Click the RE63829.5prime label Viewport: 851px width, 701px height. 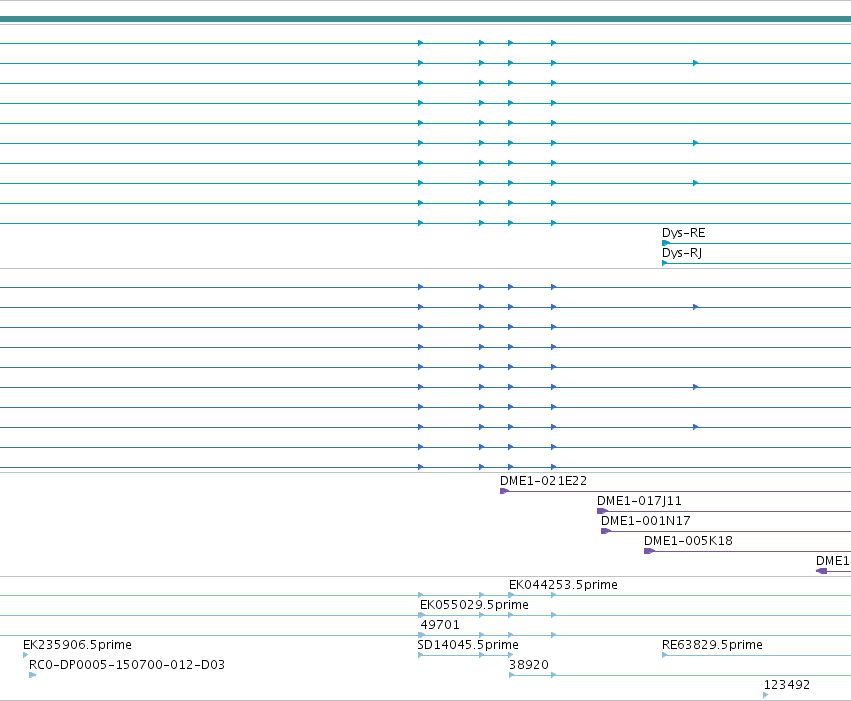712,645
